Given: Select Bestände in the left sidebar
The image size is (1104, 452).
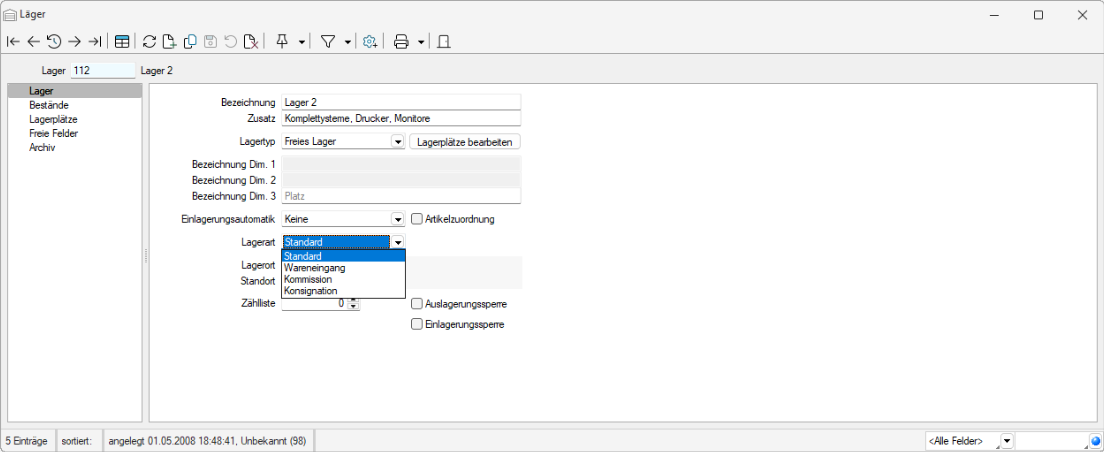Looking at the screenshot, I should point(49,104).
